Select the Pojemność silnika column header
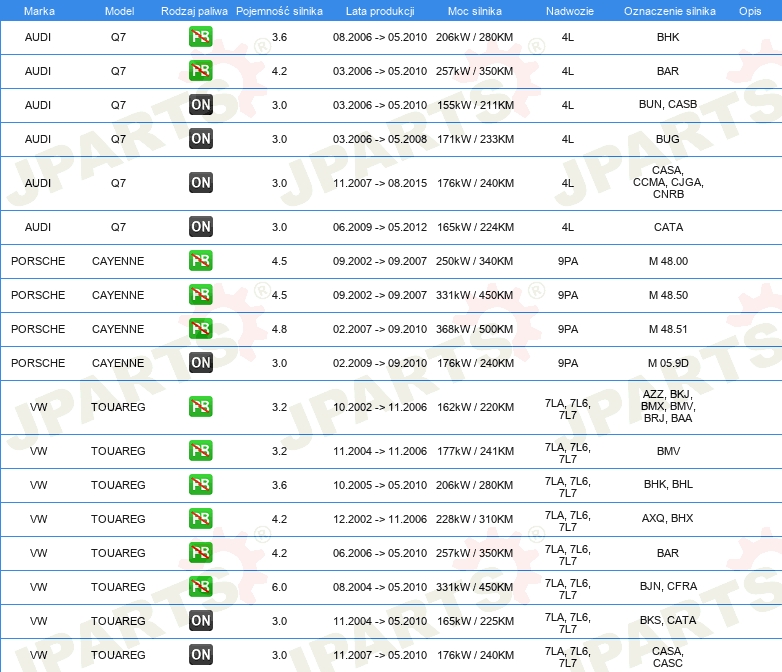The width and height of the screenshot is (782, 672). [x=279, y=11]
